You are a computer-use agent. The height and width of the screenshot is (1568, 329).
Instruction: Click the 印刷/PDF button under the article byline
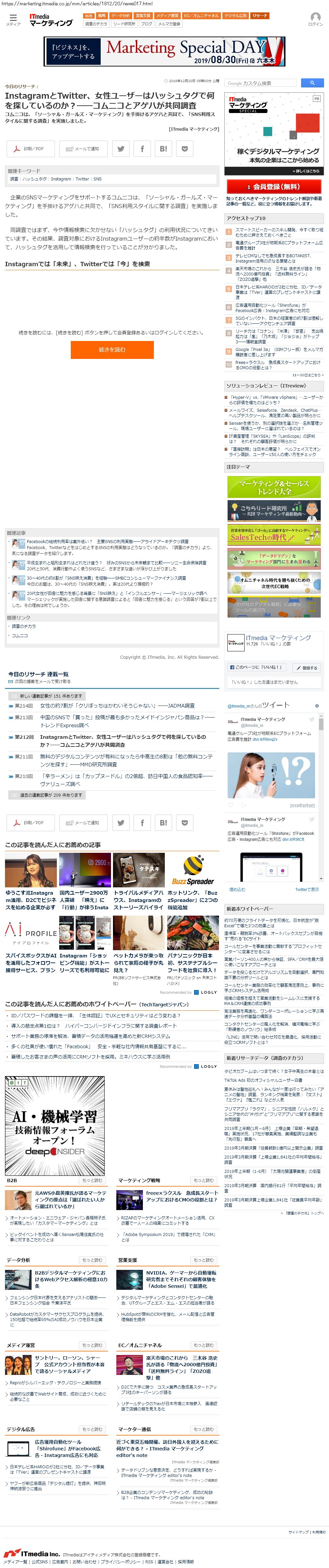tap(30, 149)
